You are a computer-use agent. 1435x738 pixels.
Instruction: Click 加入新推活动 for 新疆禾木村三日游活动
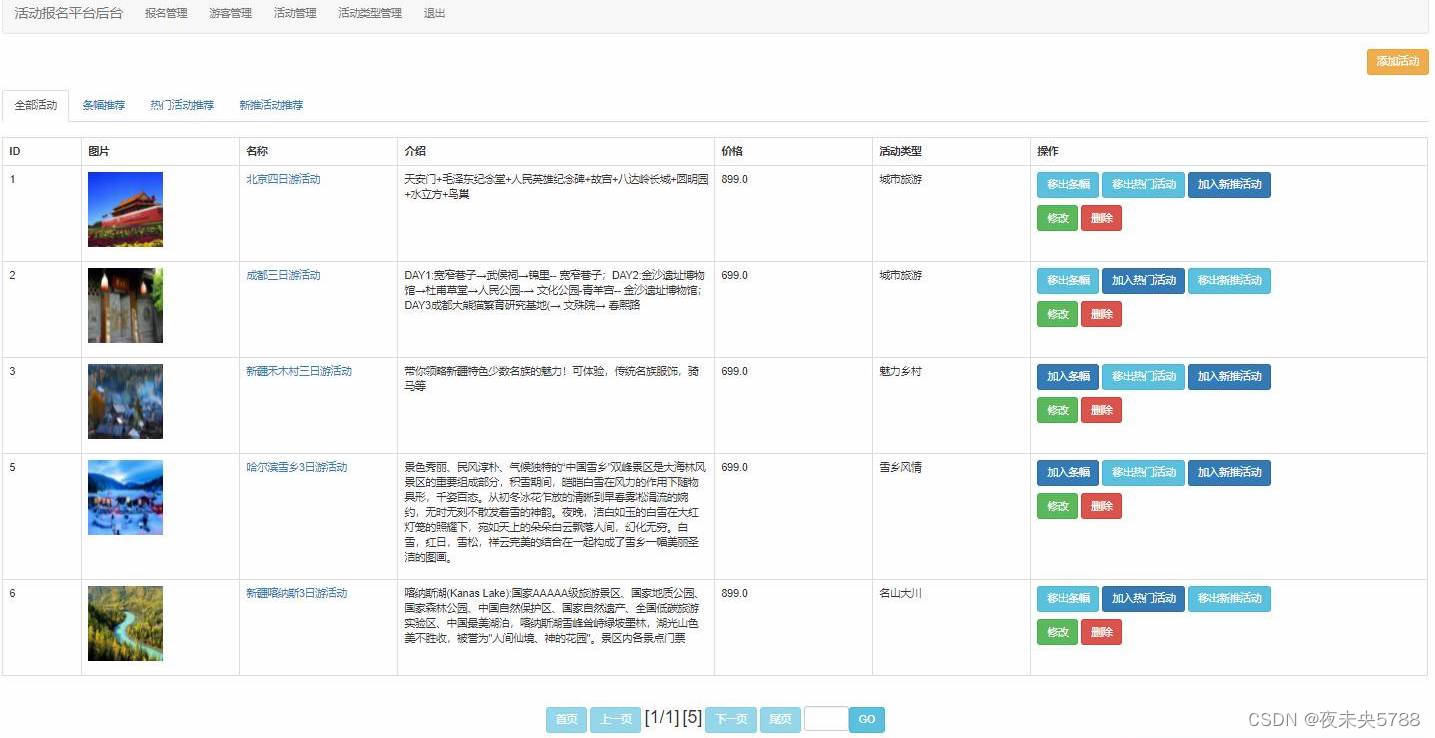click(x=1229, y=377)
